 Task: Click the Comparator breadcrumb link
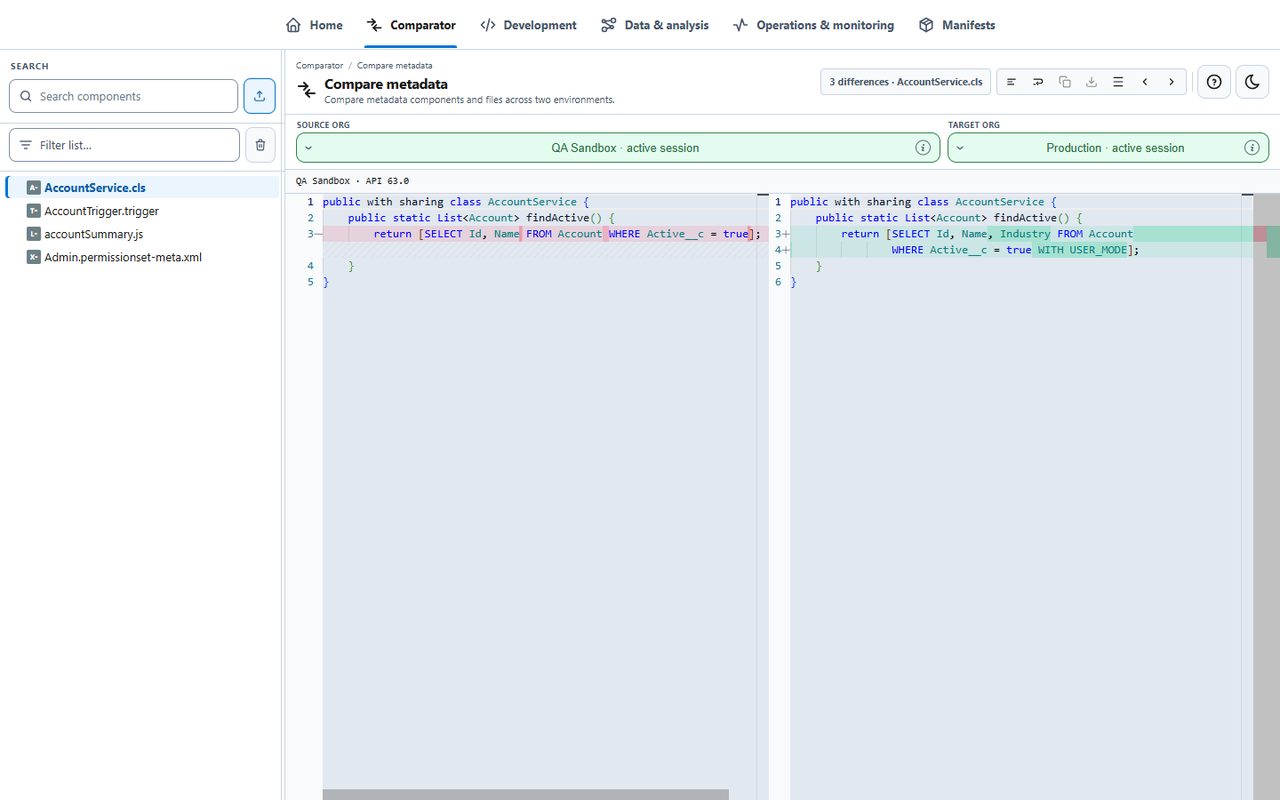[x=319, y=66]
